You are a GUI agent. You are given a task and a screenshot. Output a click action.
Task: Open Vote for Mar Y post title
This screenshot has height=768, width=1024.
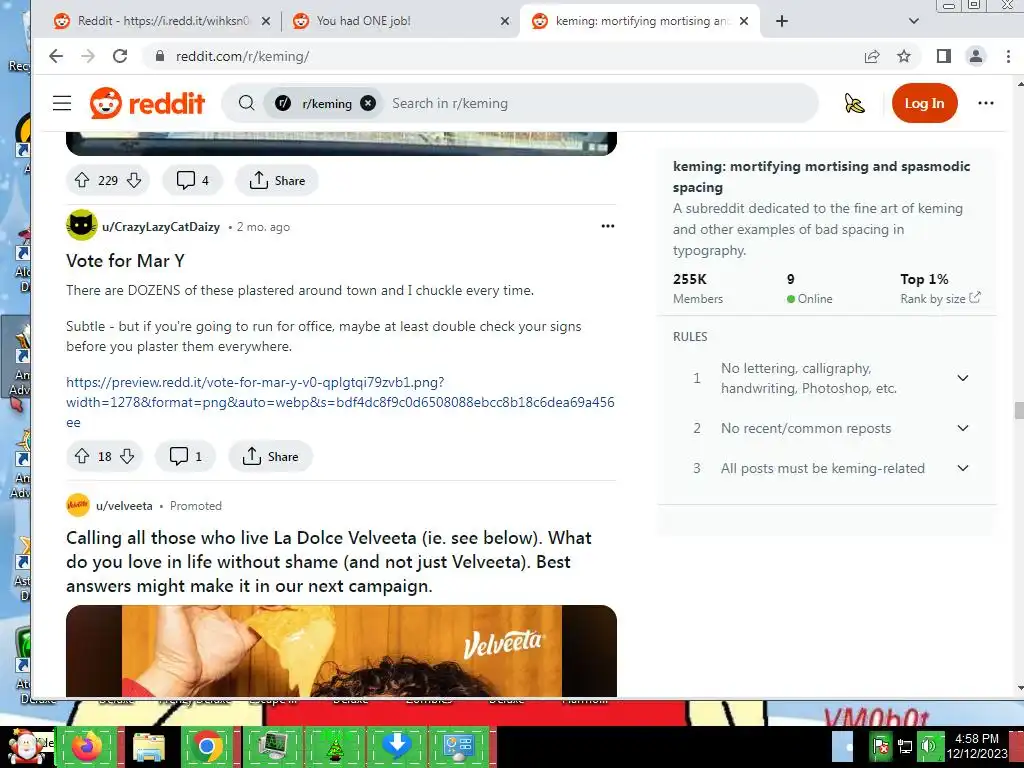pyautogui.click(x=125, y=261)
